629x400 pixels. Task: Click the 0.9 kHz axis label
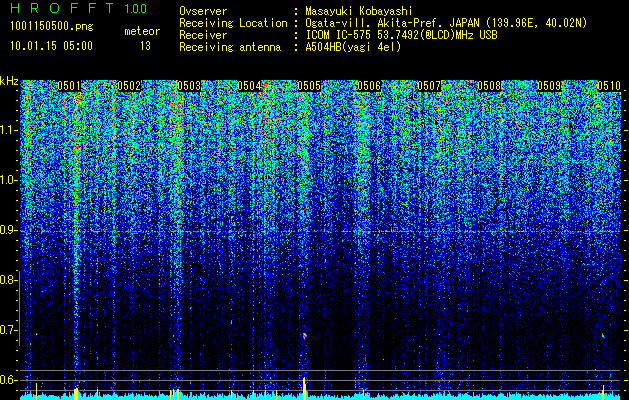pos(8,230)
